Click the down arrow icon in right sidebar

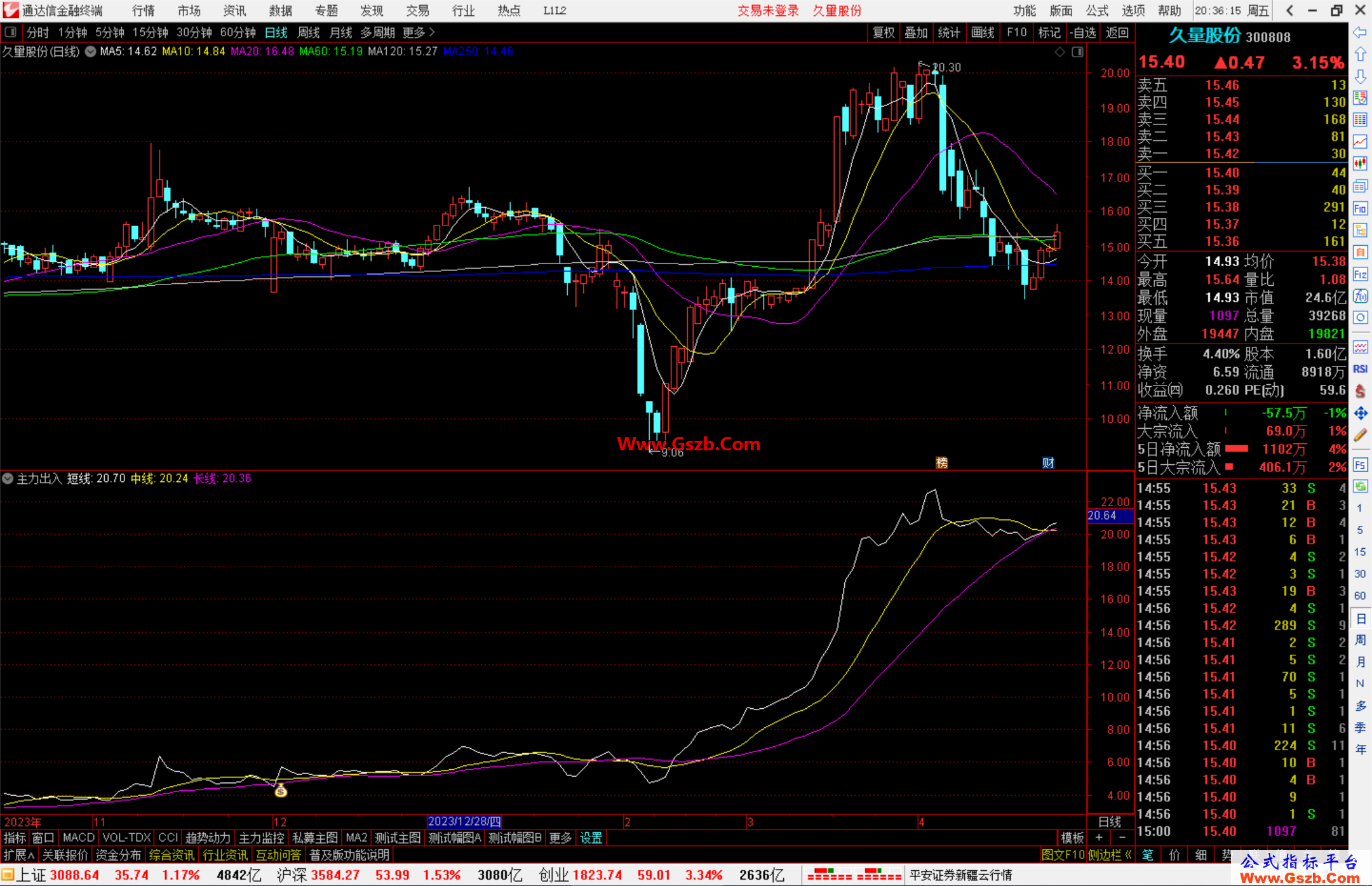1360,76
